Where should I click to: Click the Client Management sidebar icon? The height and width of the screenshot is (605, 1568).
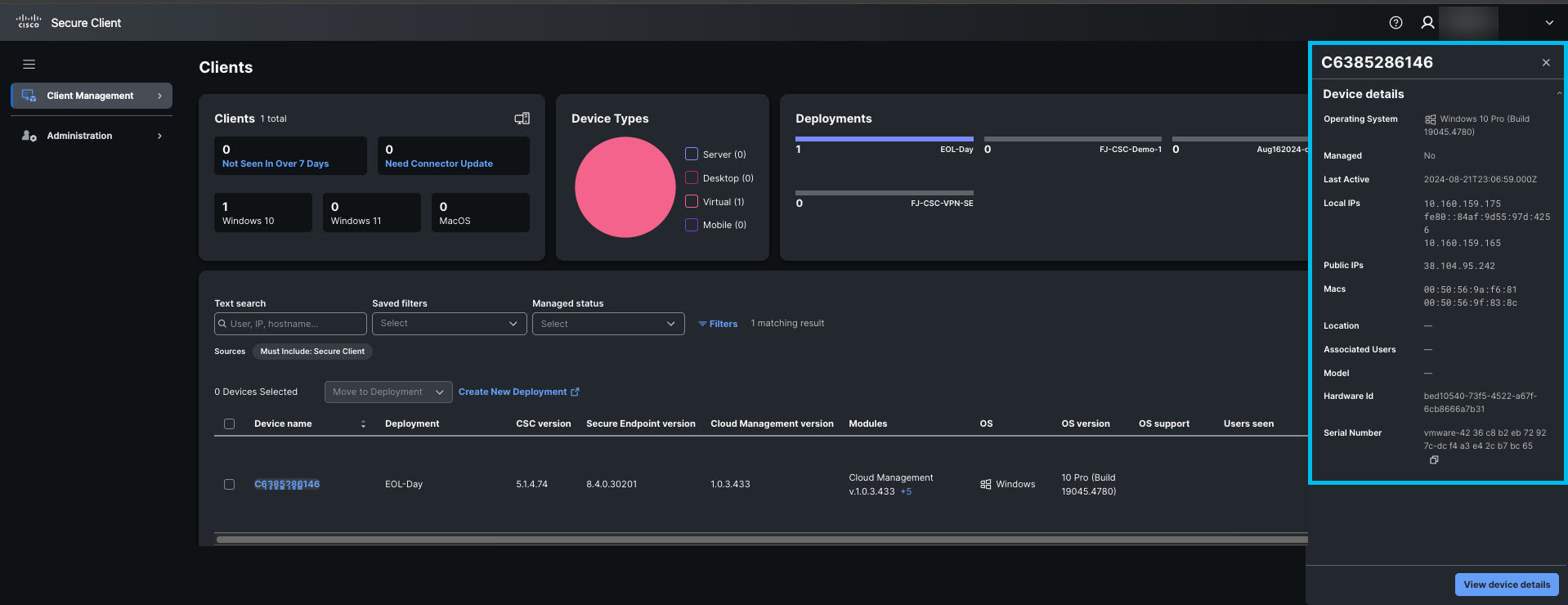tap(29, 96)
